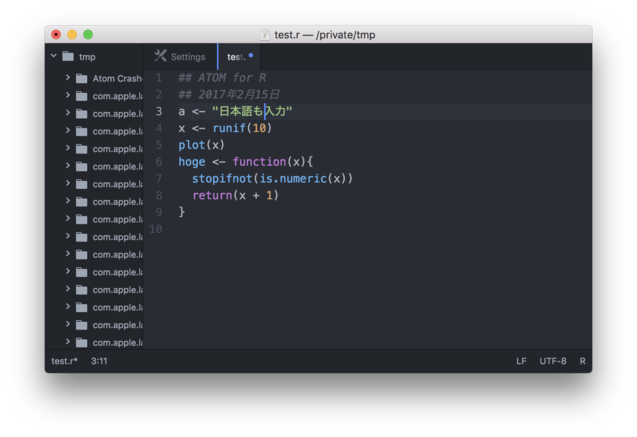Open the R grammar selector in status bar

pyautogui.click(x=583, y=361)
